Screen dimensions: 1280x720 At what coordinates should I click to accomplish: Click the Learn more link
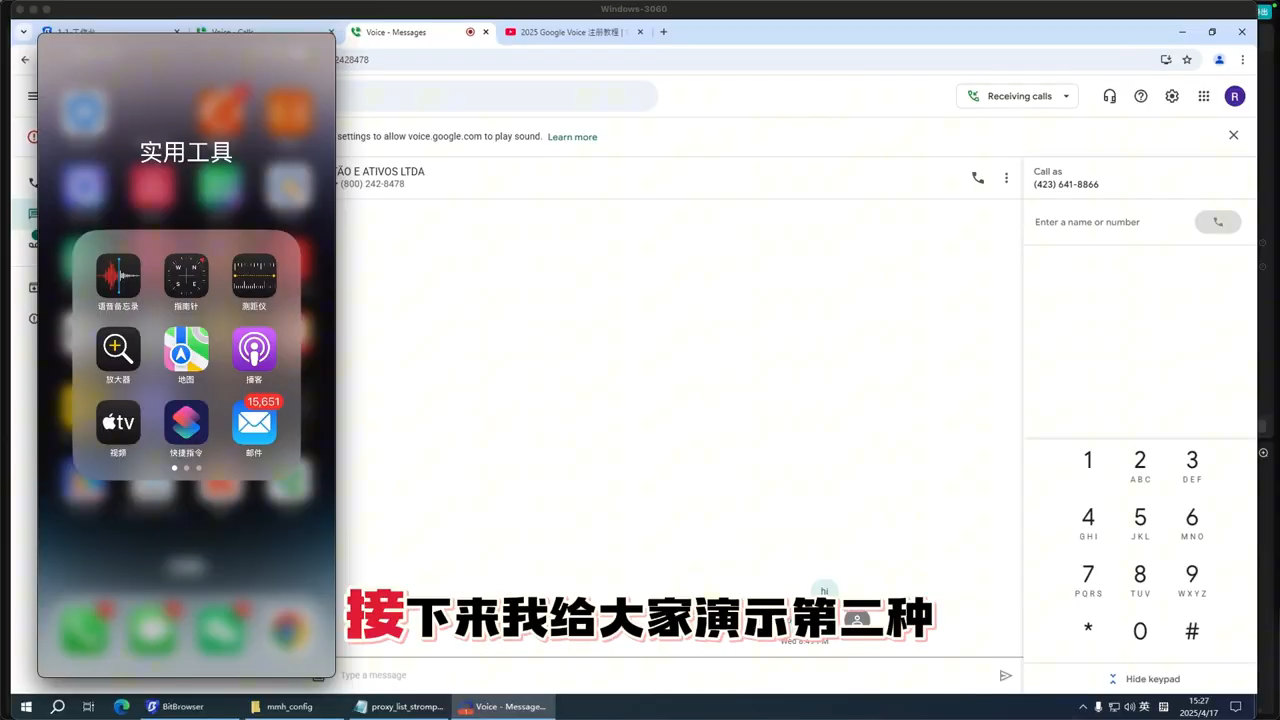572,137
